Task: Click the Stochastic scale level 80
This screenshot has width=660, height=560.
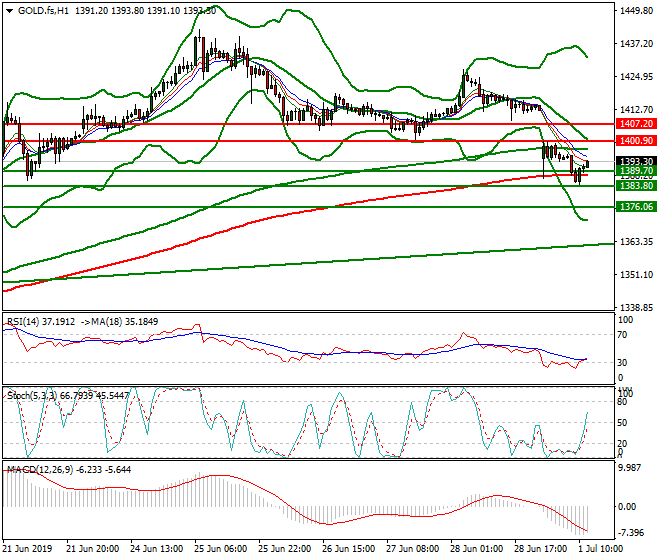Action: 622,402
